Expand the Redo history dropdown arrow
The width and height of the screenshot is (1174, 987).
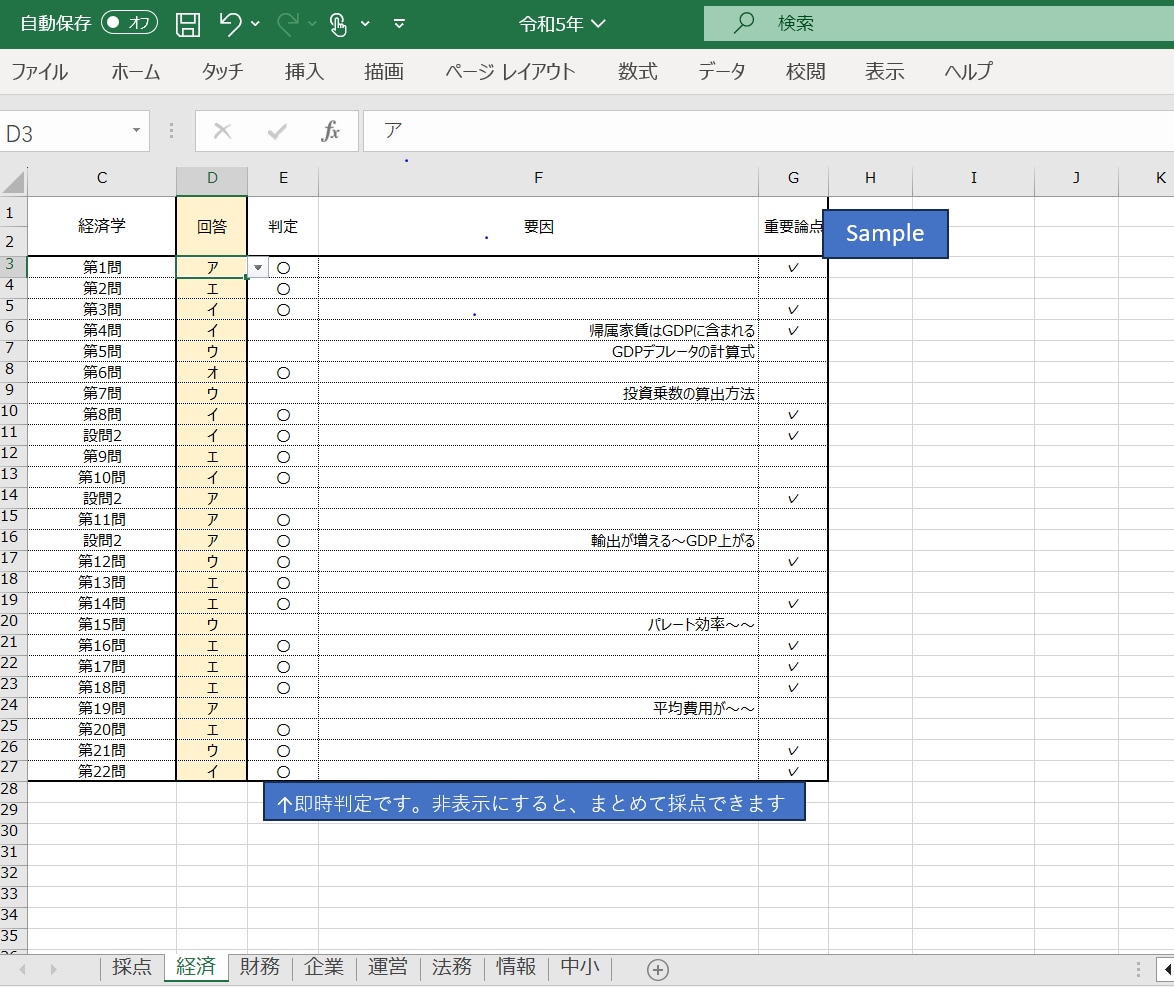(x=312, y=24)
